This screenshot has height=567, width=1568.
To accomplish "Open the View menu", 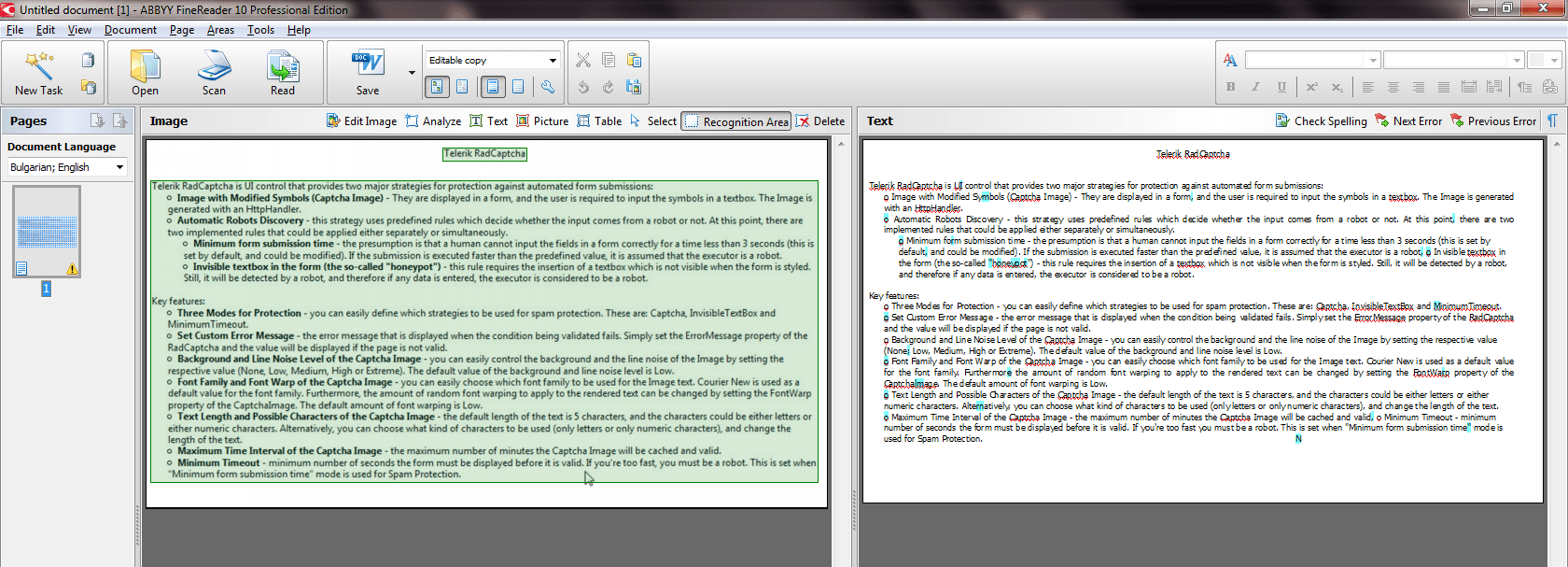I will coord(79,30).
